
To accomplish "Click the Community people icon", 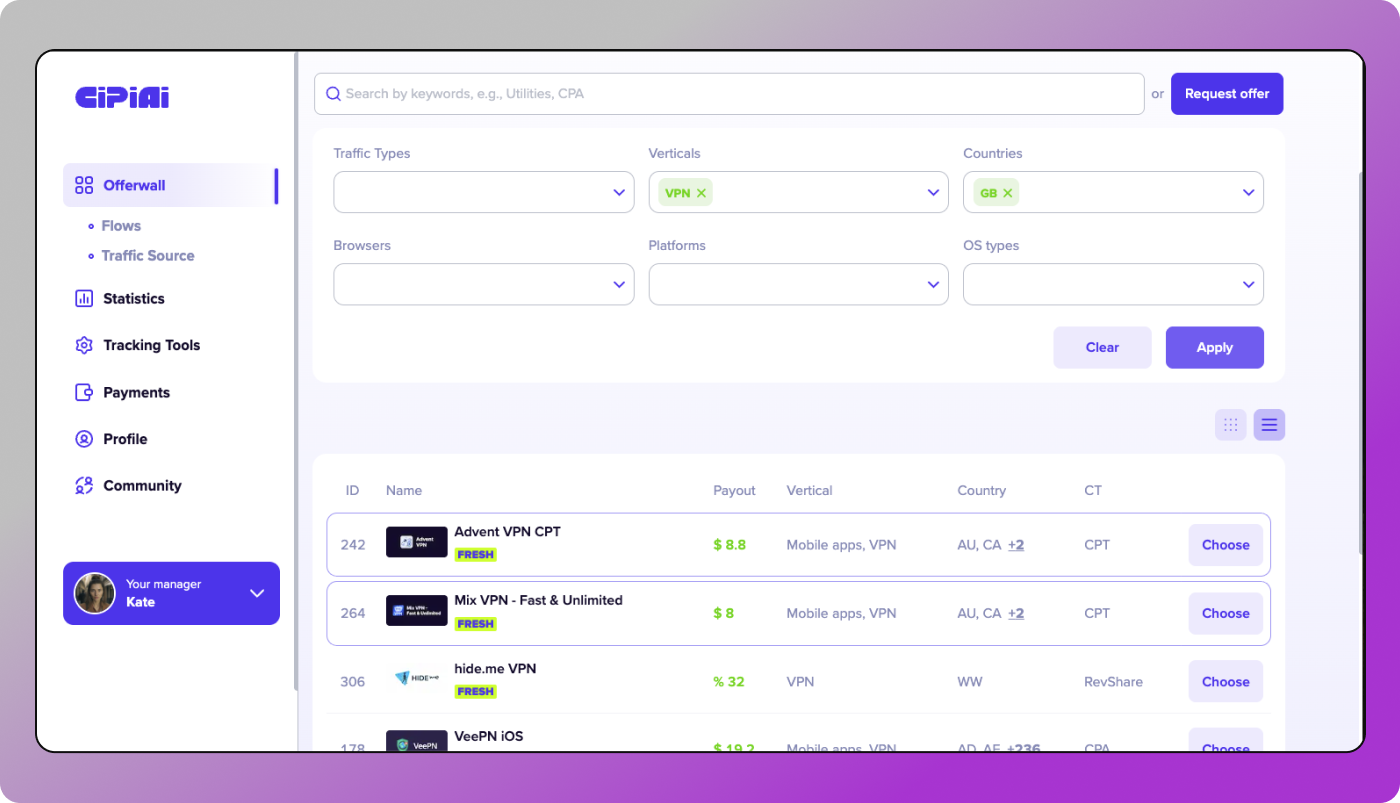I will (x=84, y=486).
